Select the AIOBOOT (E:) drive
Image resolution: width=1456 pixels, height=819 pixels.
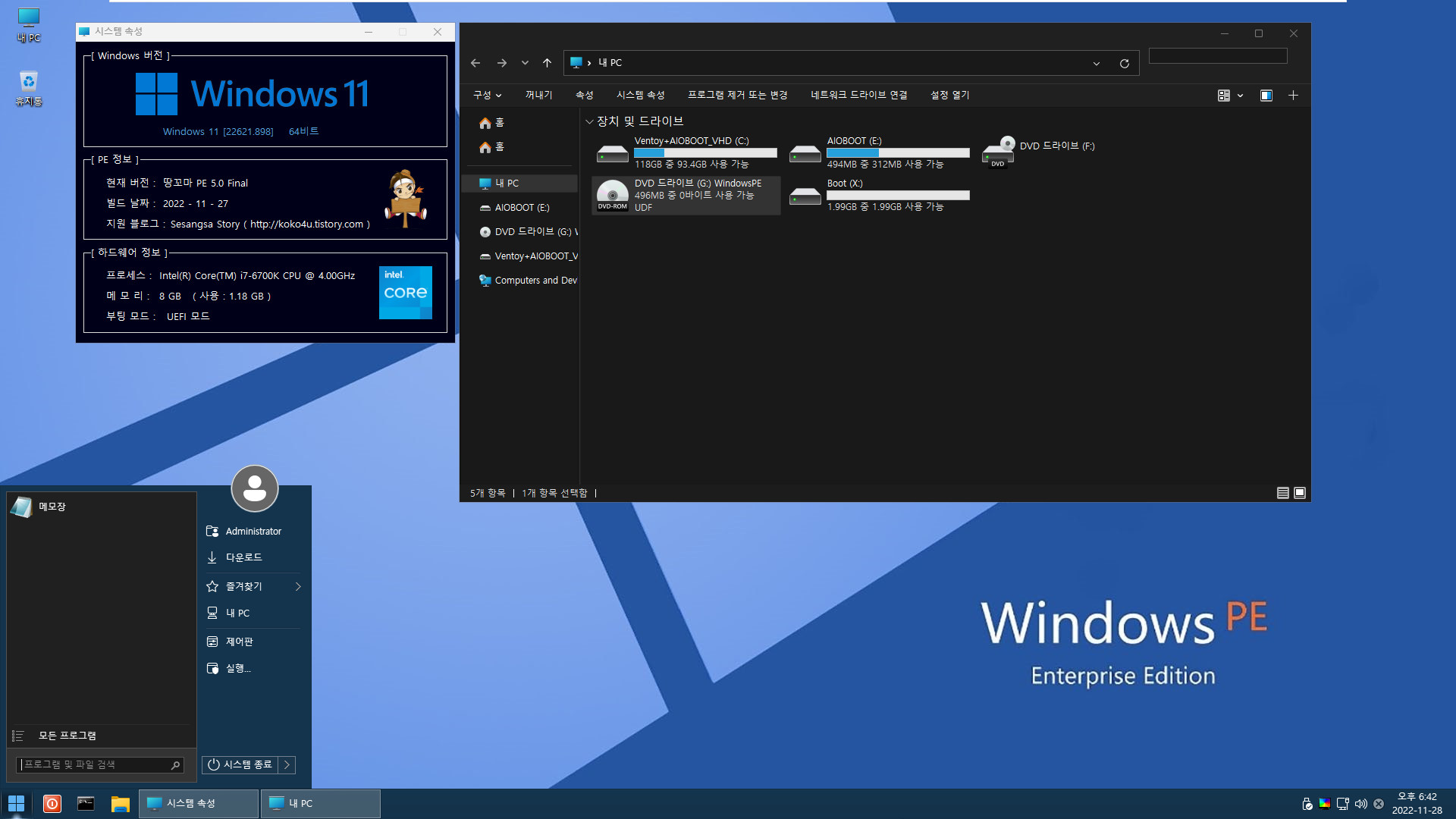tap(879, 152)
